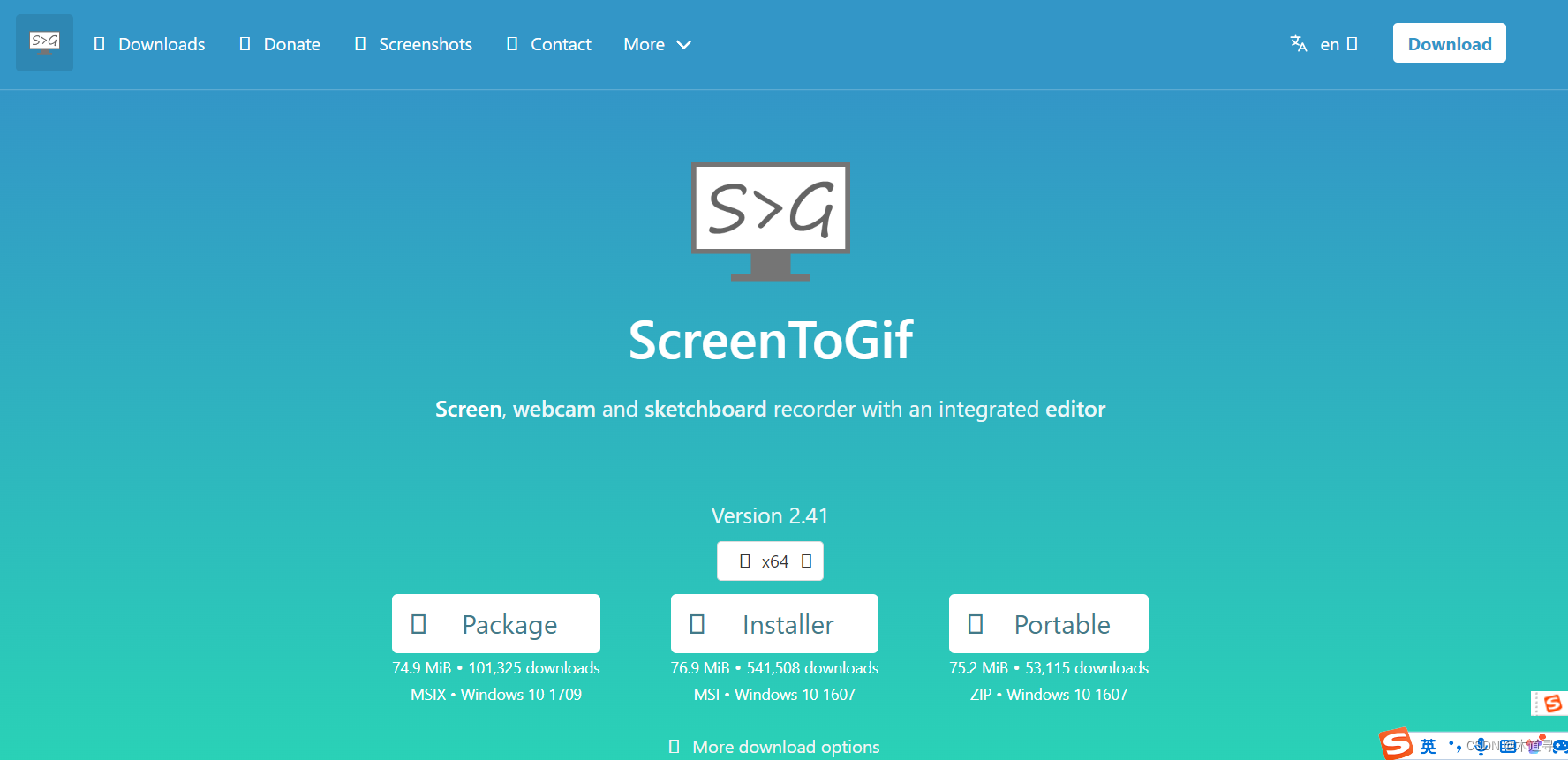Image resolution: width=1568 pixels, height=760 pixels.
Task: Click the white Download button in header
Action: (1450, 43)
